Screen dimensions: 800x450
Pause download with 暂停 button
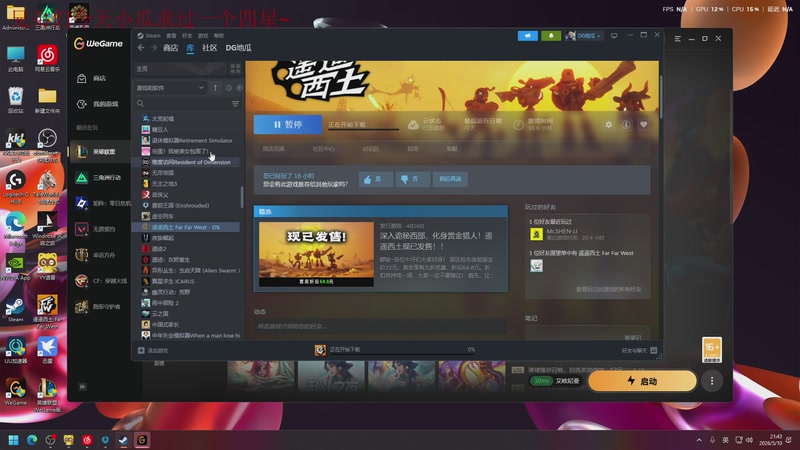(288, 124)
